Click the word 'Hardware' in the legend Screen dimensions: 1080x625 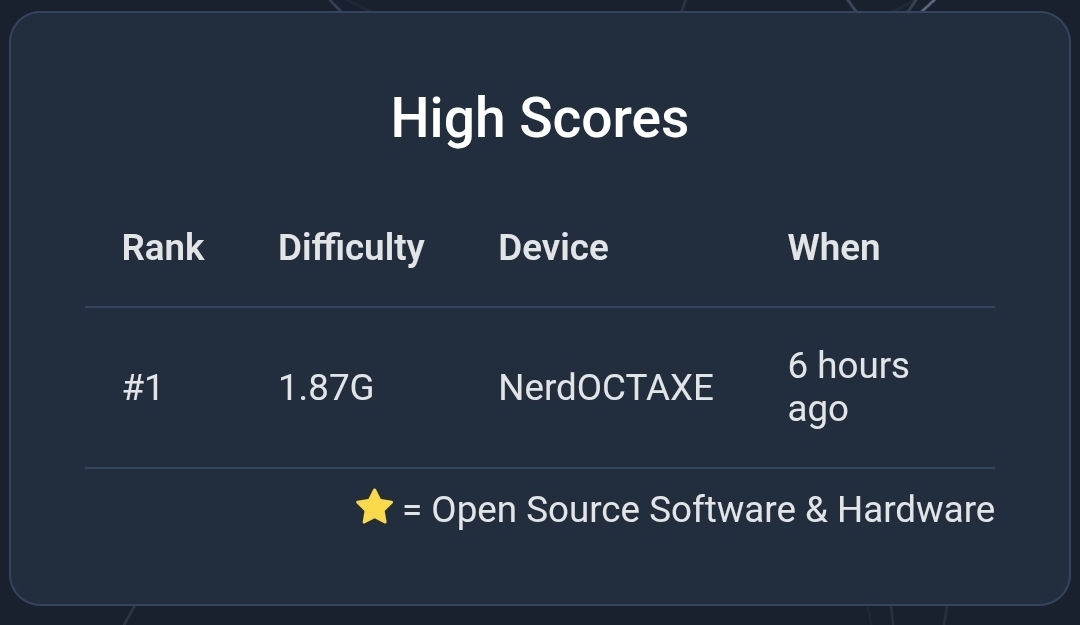[x=916, y=510]
